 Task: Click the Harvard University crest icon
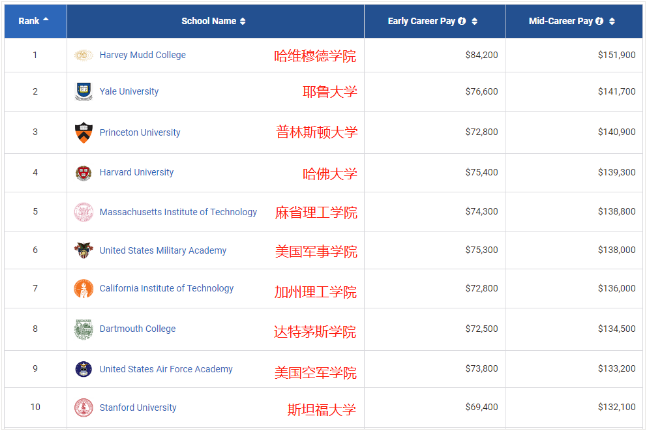[84, 173]
